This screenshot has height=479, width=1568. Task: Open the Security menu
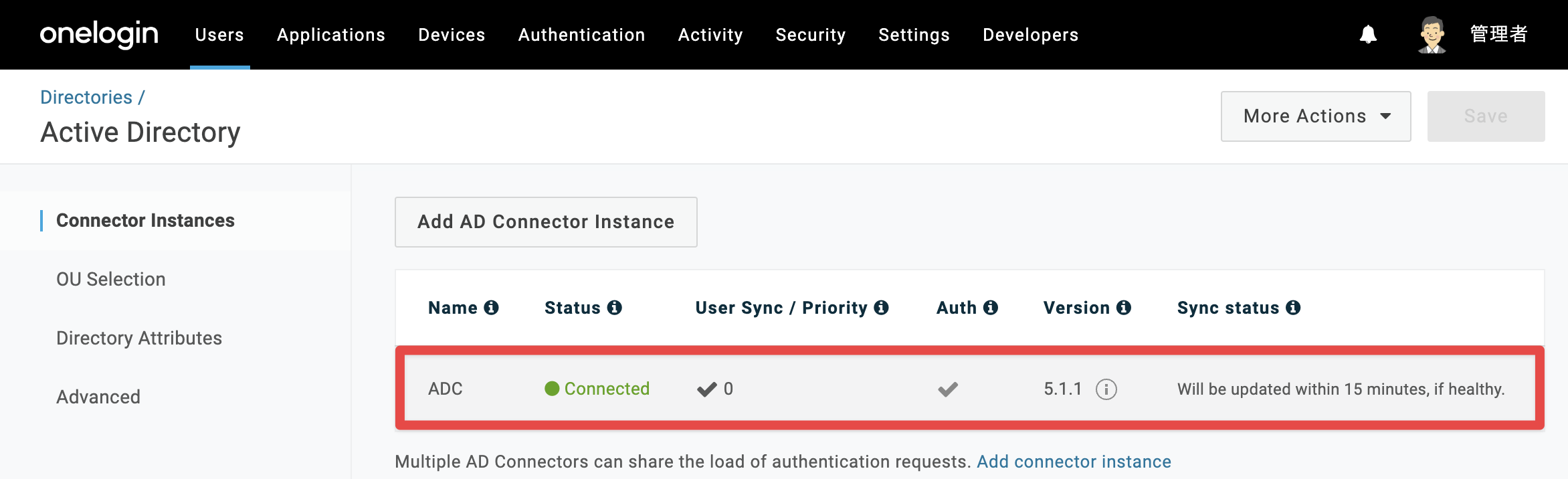tap(811, 35)
